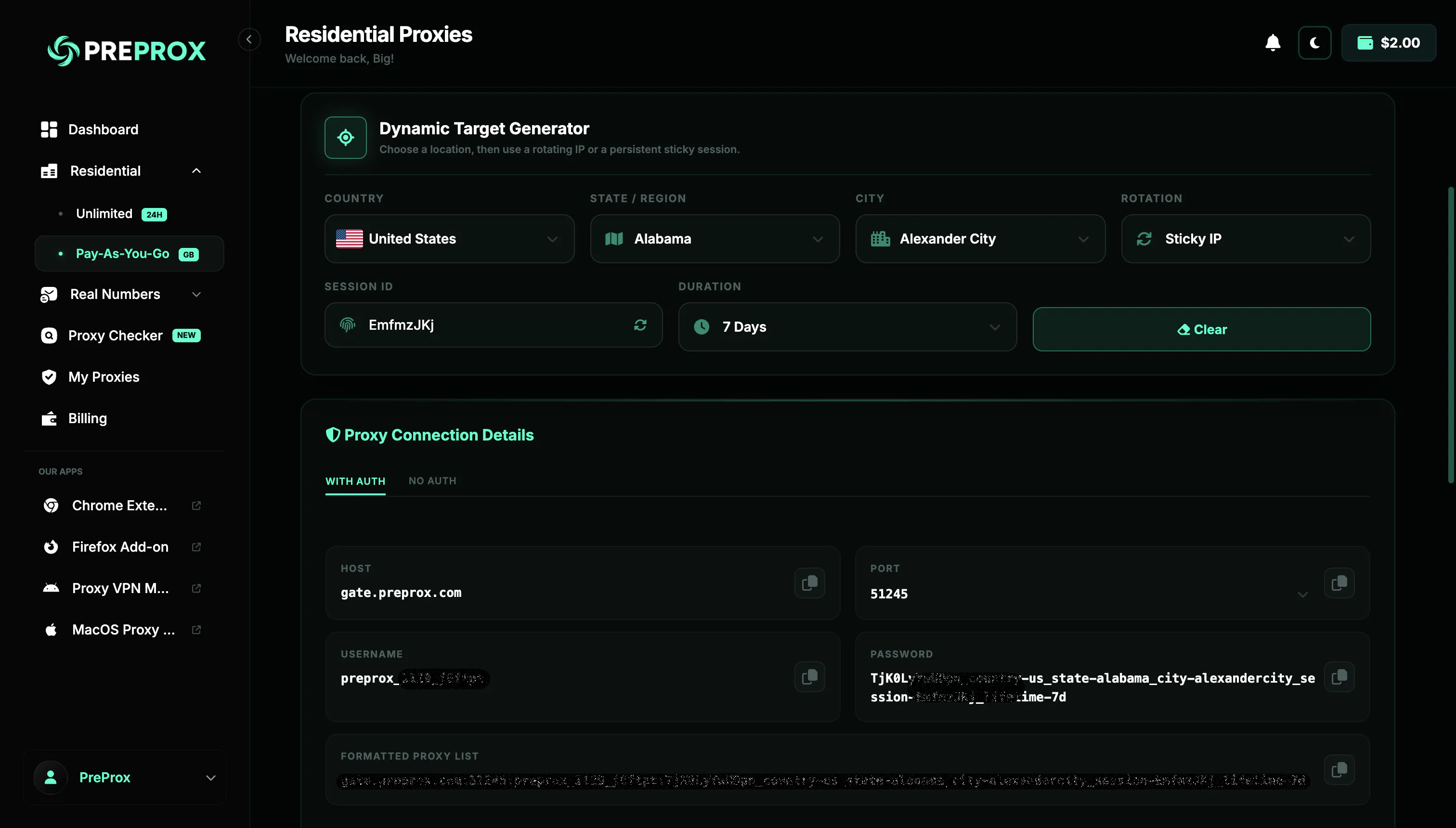Screen dimensions: 1456x828
Task: Click the PREPROX logo
Action: tap(126, 51)
